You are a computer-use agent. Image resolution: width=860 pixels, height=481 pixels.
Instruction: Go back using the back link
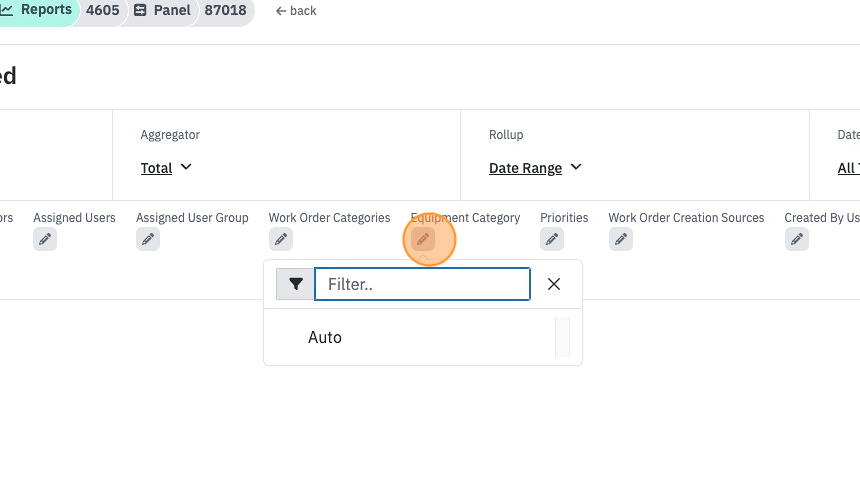pos(296,11)
